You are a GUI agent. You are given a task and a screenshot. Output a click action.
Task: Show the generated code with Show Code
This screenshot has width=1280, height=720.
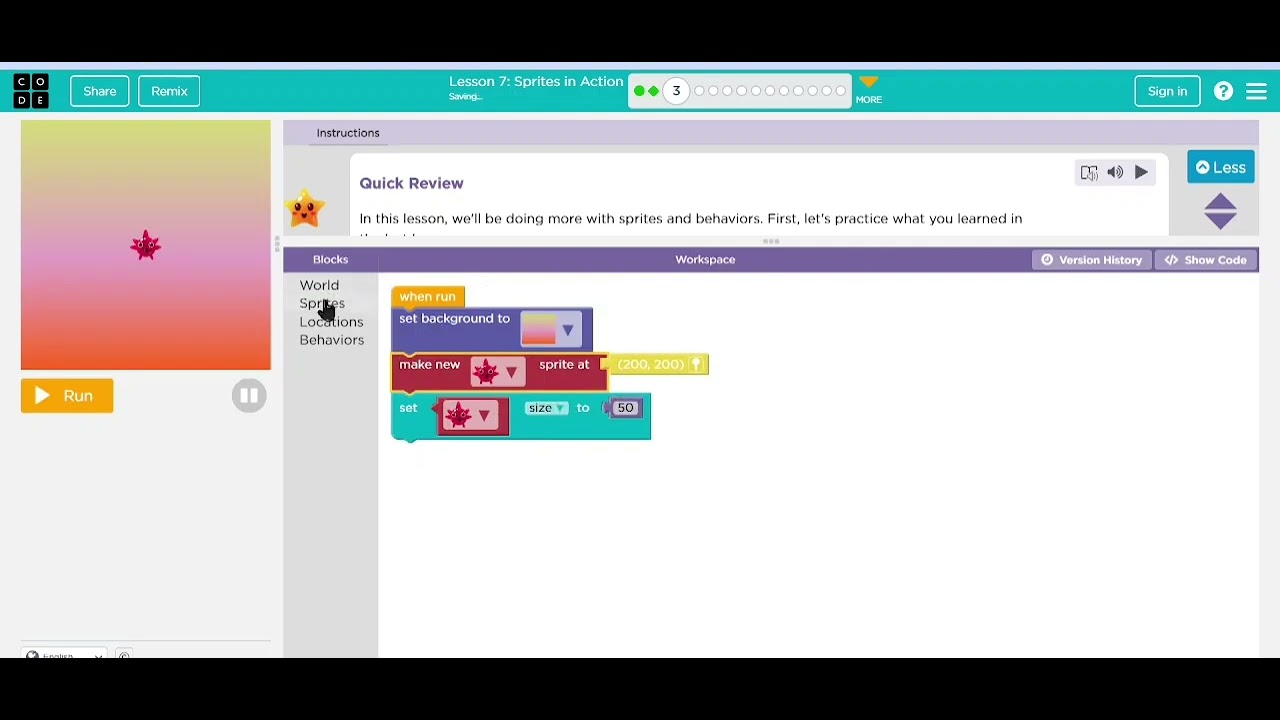point(1205,260)
